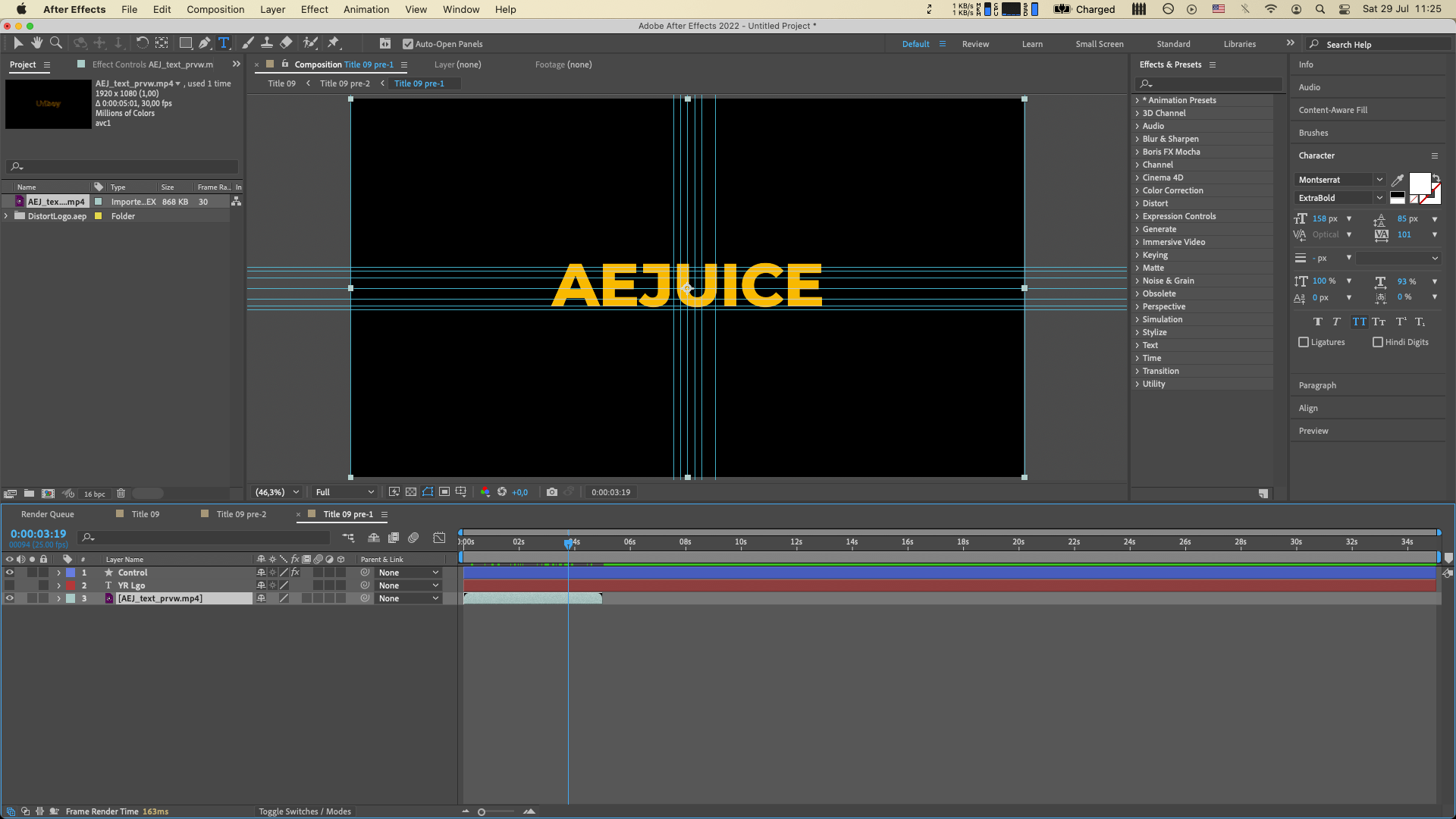The image size is (1456, 819).
Task: Select the Hand tool in the toolbar
Action: tap(36, 43)
